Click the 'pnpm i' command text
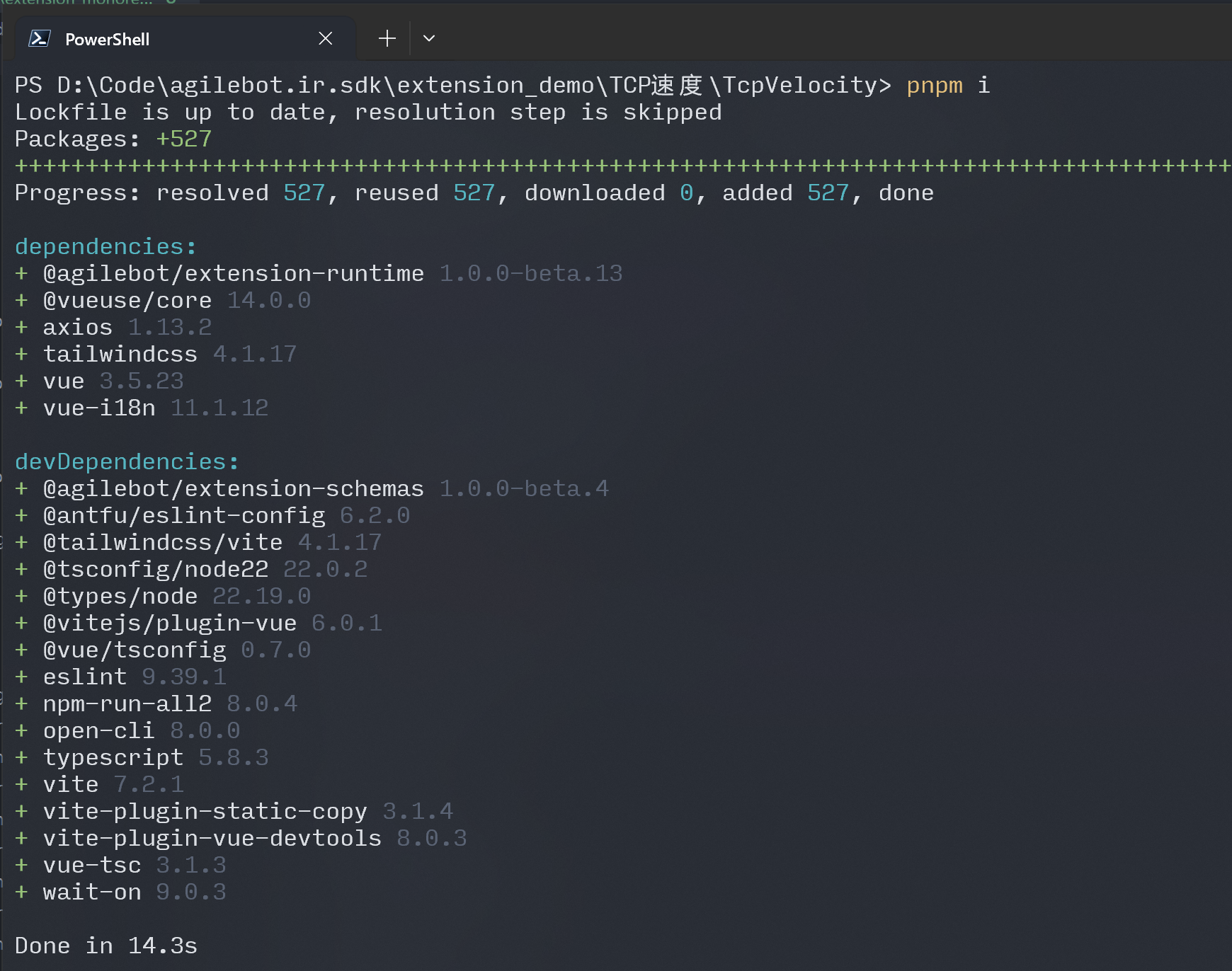 coord(947,86)
